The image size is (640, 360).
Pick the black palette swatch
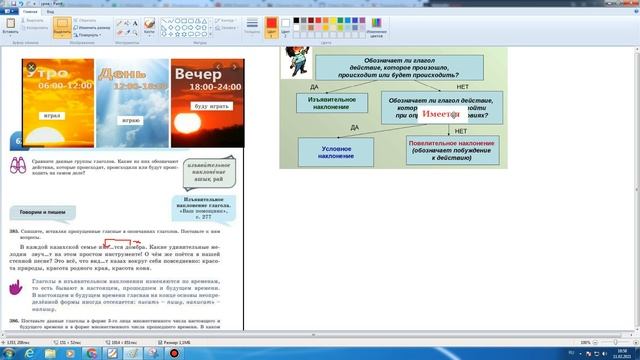coord(296,20)
